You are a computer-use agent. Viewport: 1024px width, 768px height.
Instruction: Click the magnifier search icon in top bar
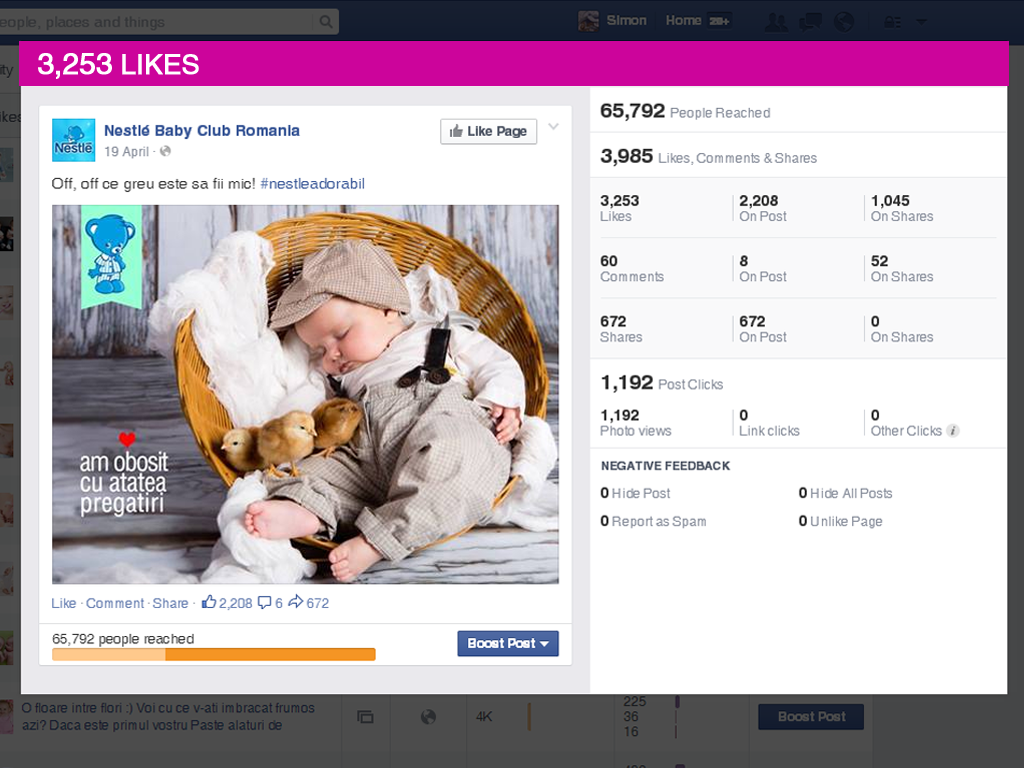pos(325,22)
